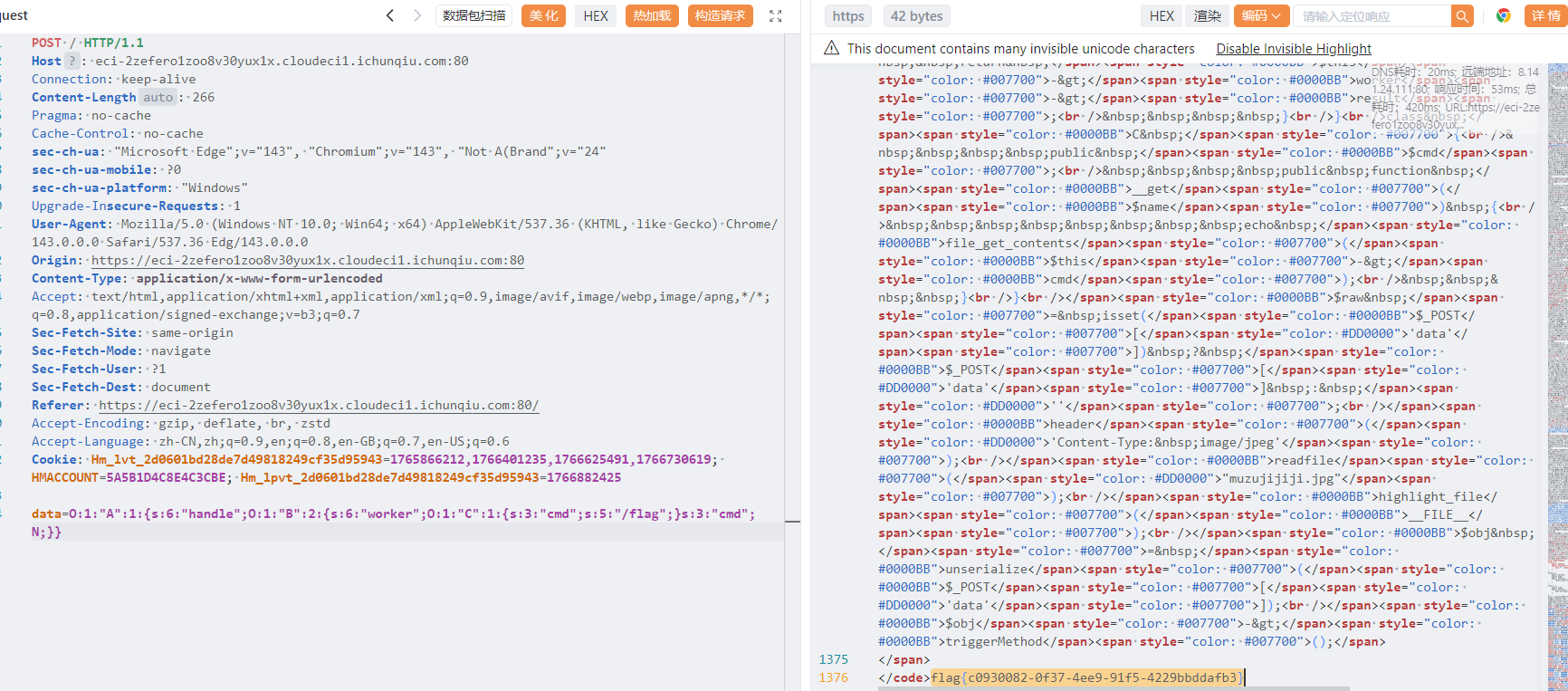The image size is (1568, 691).
Task: Toggle HEX view in the request panel
Action: pos(596,15)
